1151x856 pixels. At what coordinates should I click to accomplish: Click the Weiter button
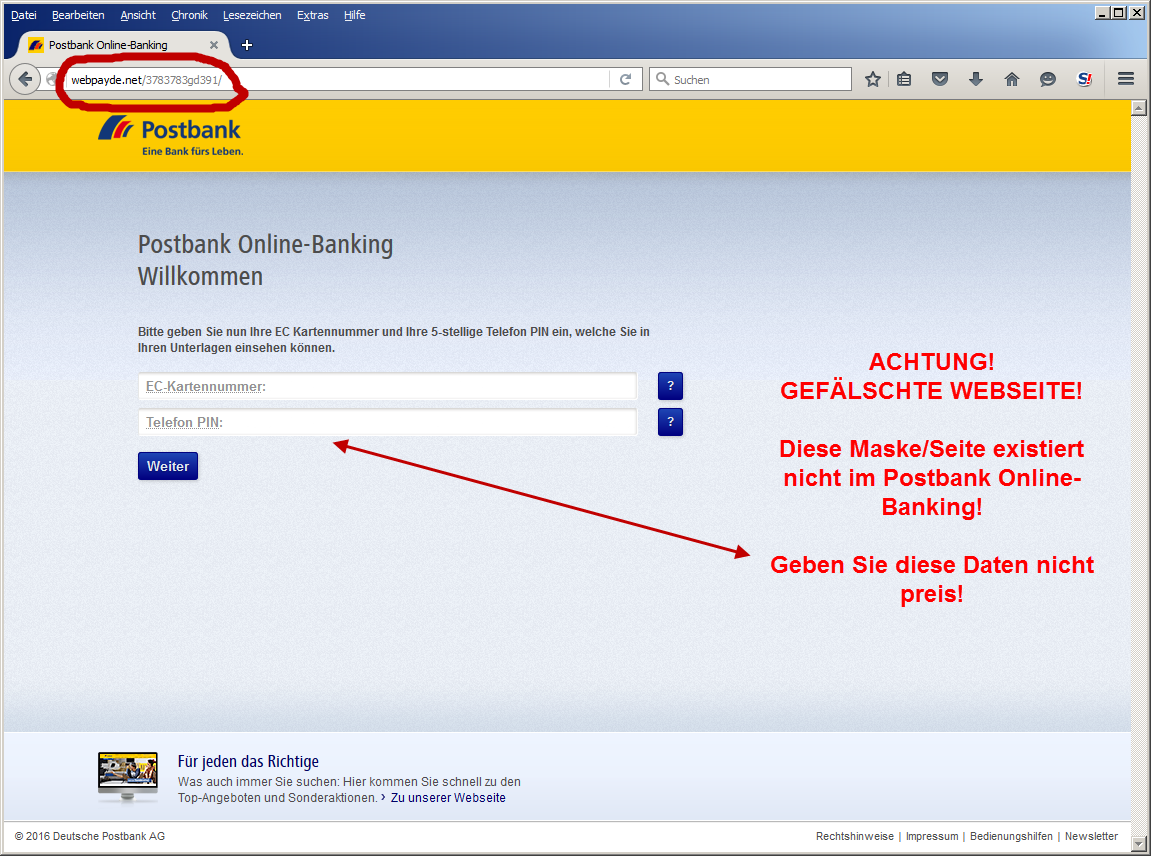point(168,466)
